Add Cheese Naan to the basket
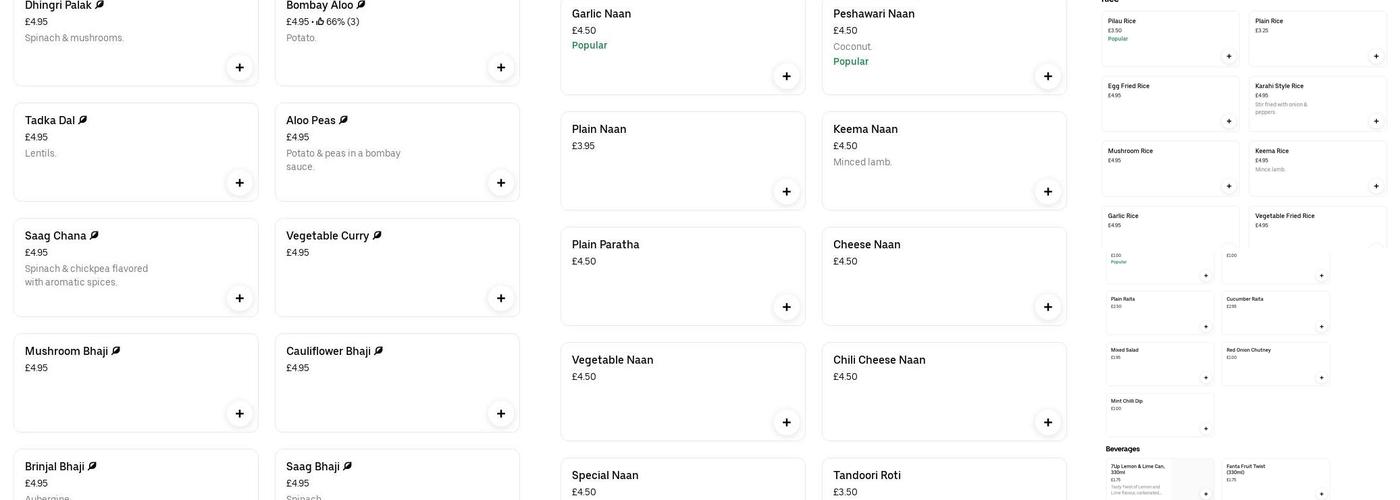 click(x=1048, y=307)
